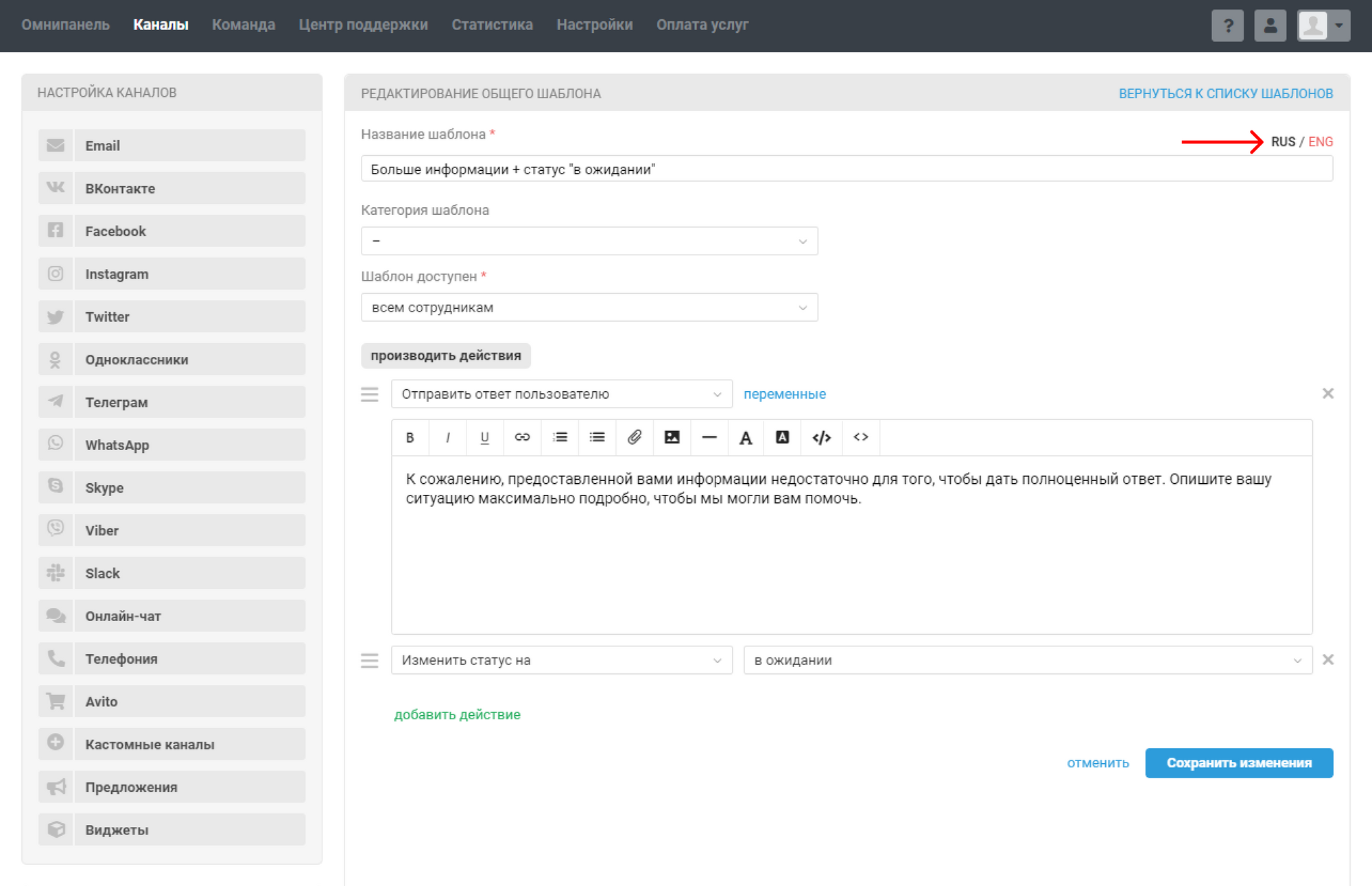The height and width of the screenshot is (886, 1372).
Task: Click the производить действия button
Action: pos(446,355)
